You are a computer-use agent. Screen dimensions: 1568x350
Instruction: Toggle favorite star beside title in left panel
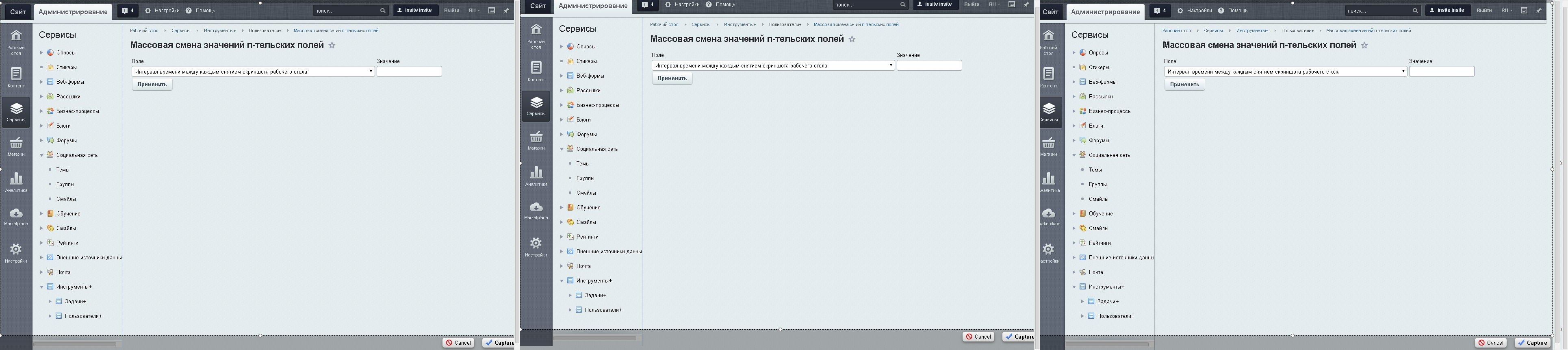332,46
